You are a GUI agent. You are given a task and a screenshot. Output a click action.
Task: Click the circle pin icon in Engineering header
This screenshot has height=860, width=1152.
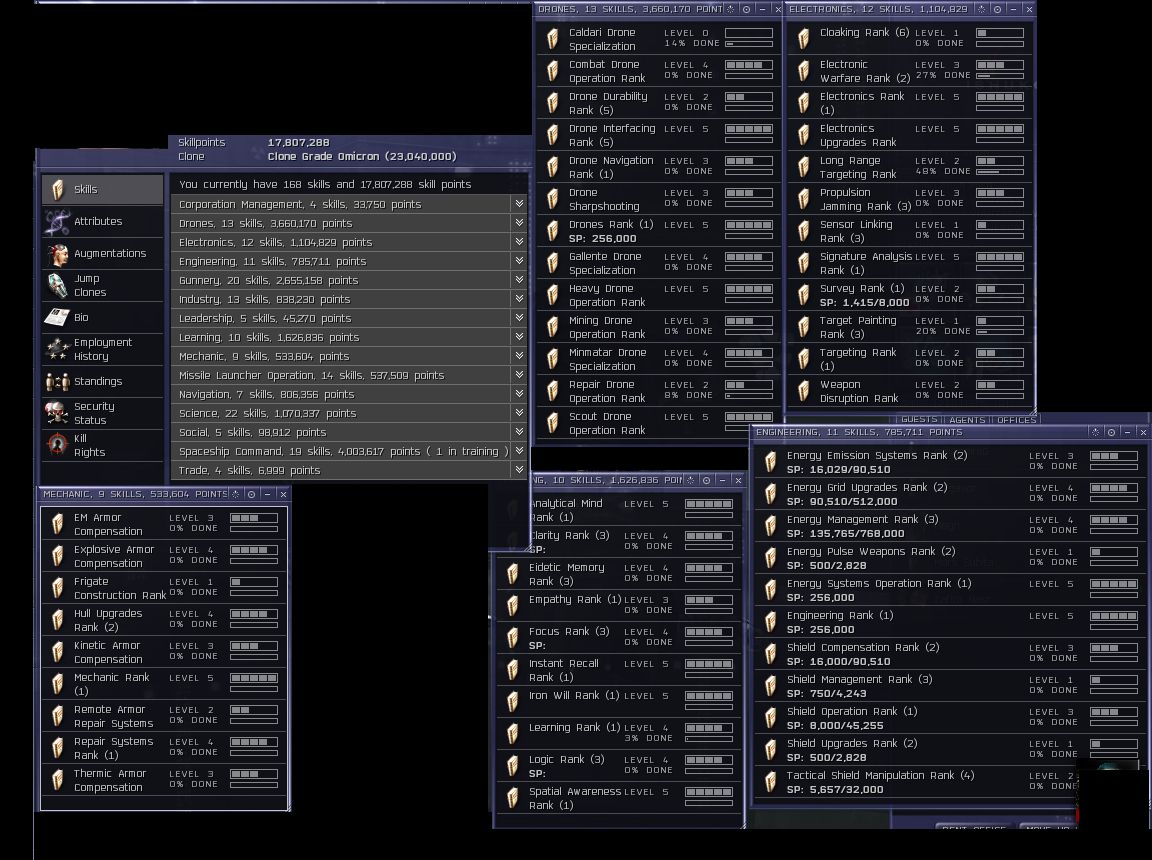click(x=1112, y=432)
